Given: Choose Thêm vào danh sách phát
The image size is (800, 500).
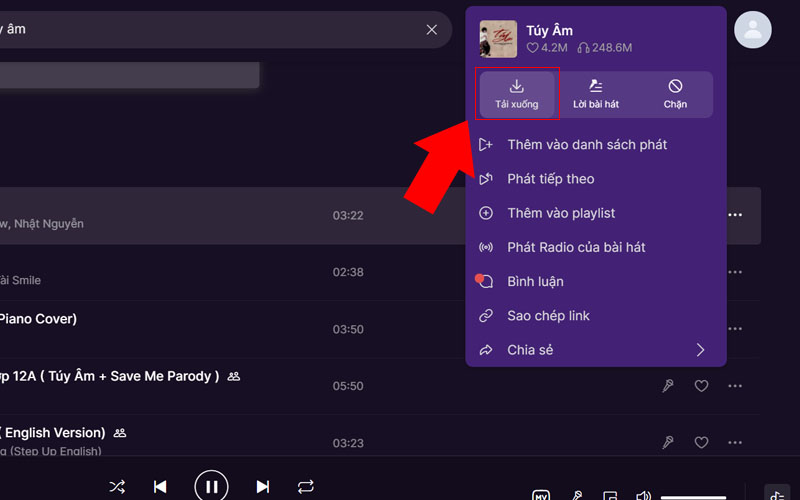Looking at the screenshot, I should pyautogui.click(x=596, y=145).
